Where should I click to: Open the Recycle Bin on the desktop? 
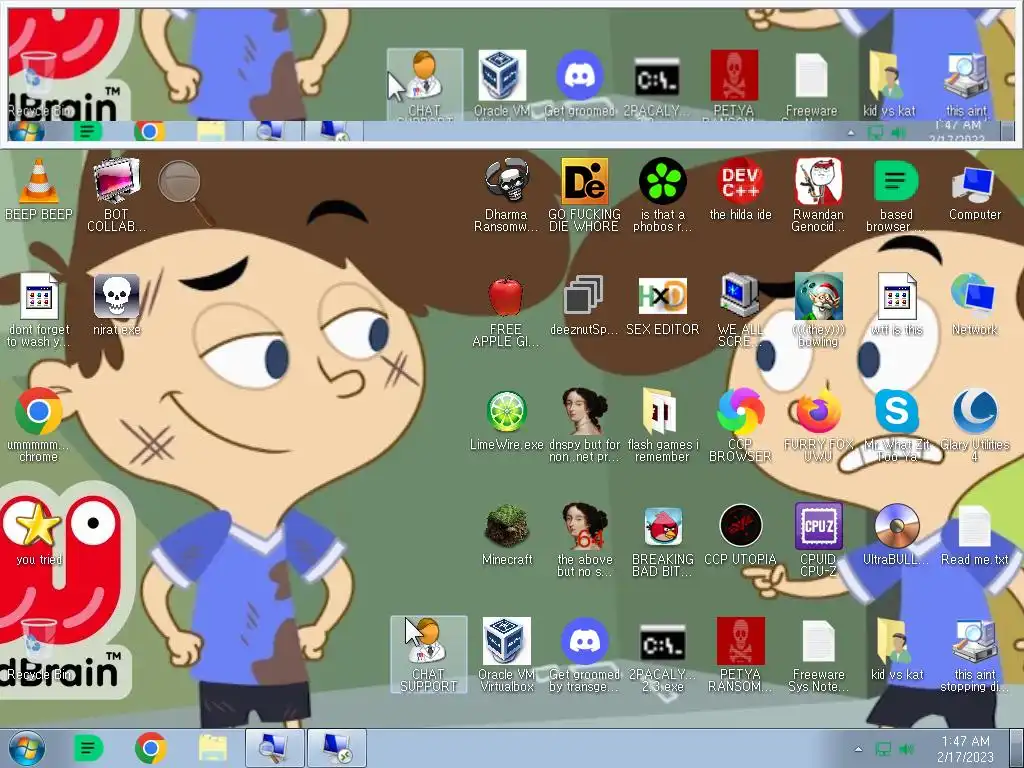point(39,649)
